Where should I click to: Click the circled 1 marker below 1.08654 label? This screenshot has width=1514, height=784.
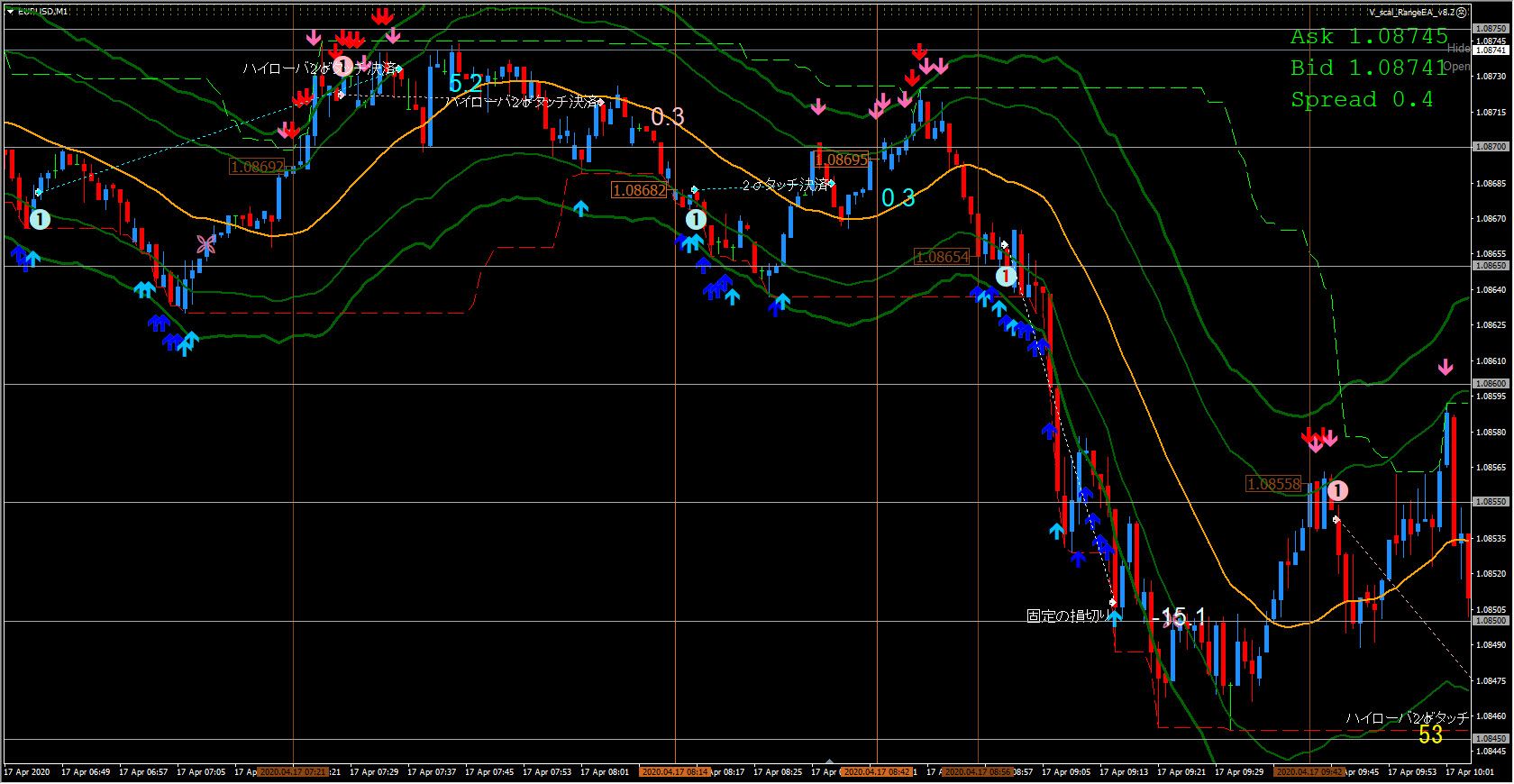point(1006,277)
